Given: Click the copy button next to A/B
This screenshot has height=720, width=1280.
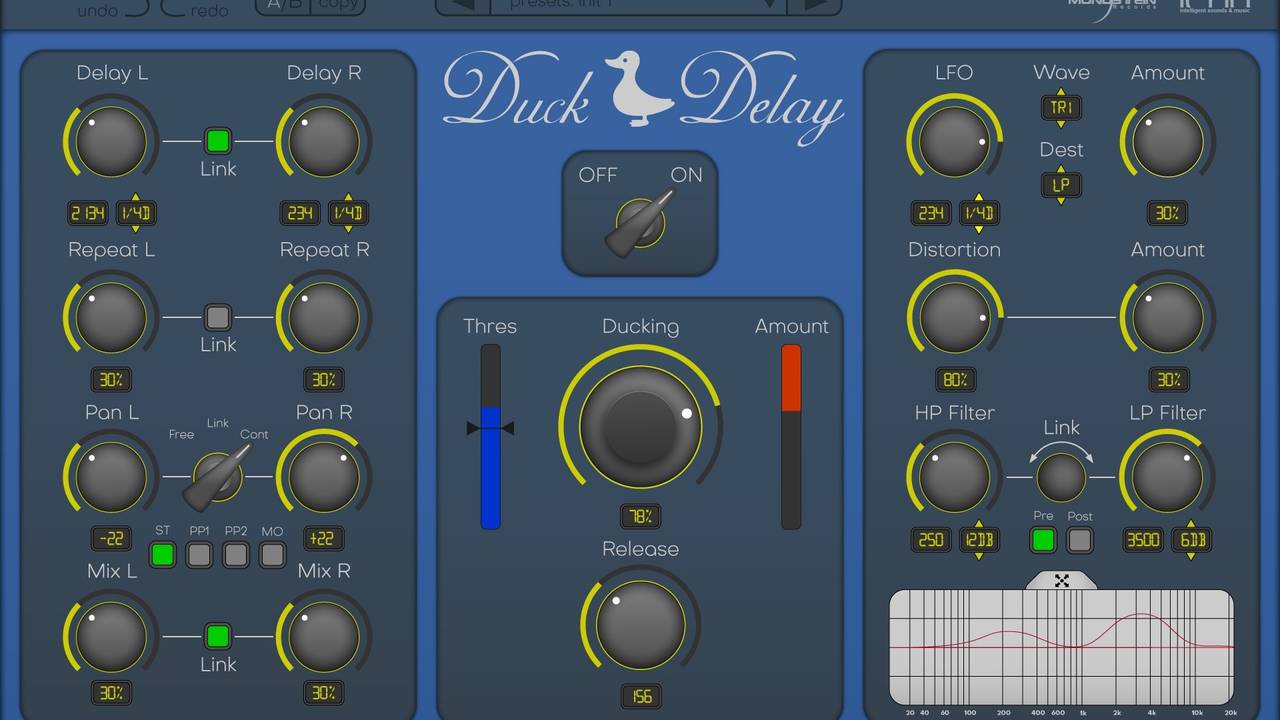Looking at the screenshot, I should pyautogui.click(x=338, y=5).
